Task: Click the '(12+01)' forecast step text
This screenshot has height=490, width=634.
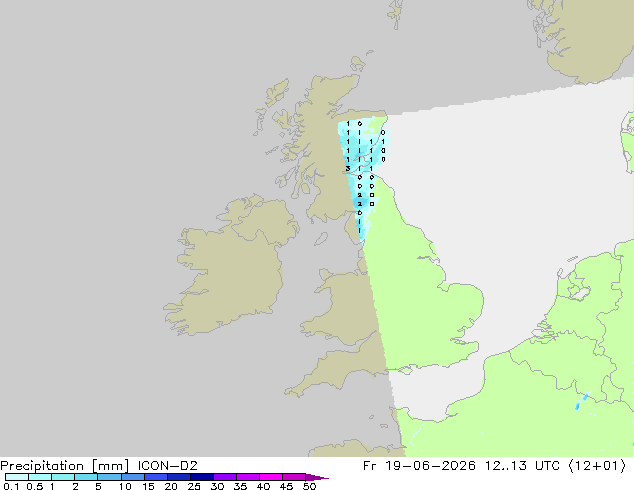Action: click(597, 466)
